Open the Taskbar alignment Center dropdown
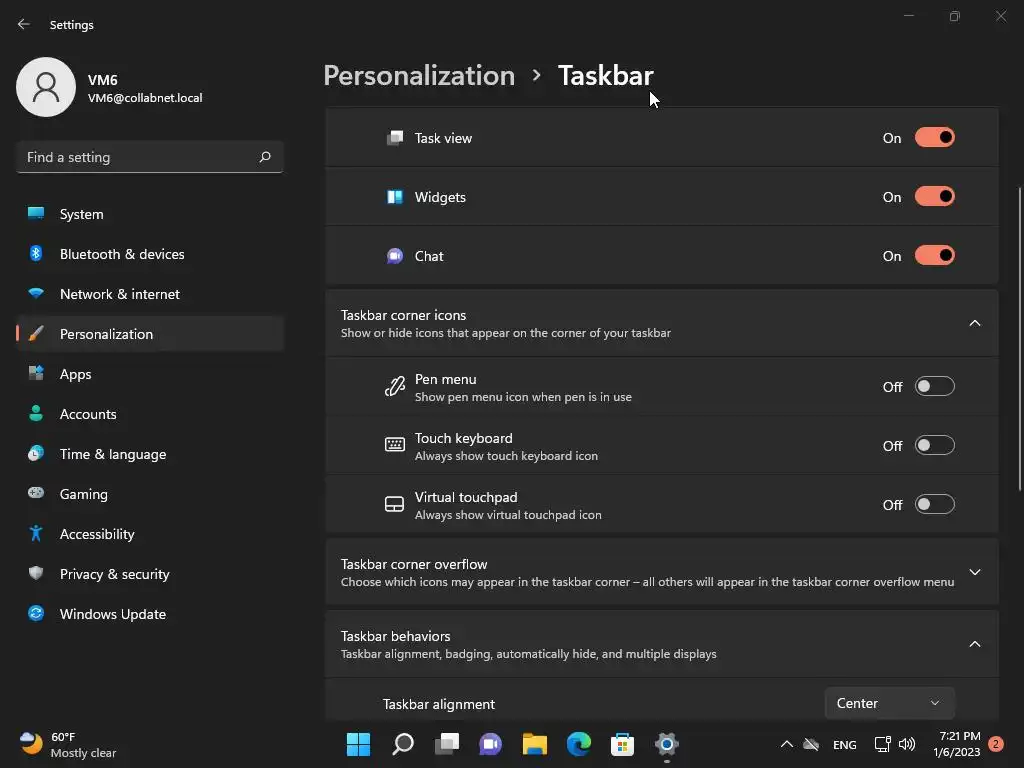 point(889,703)
